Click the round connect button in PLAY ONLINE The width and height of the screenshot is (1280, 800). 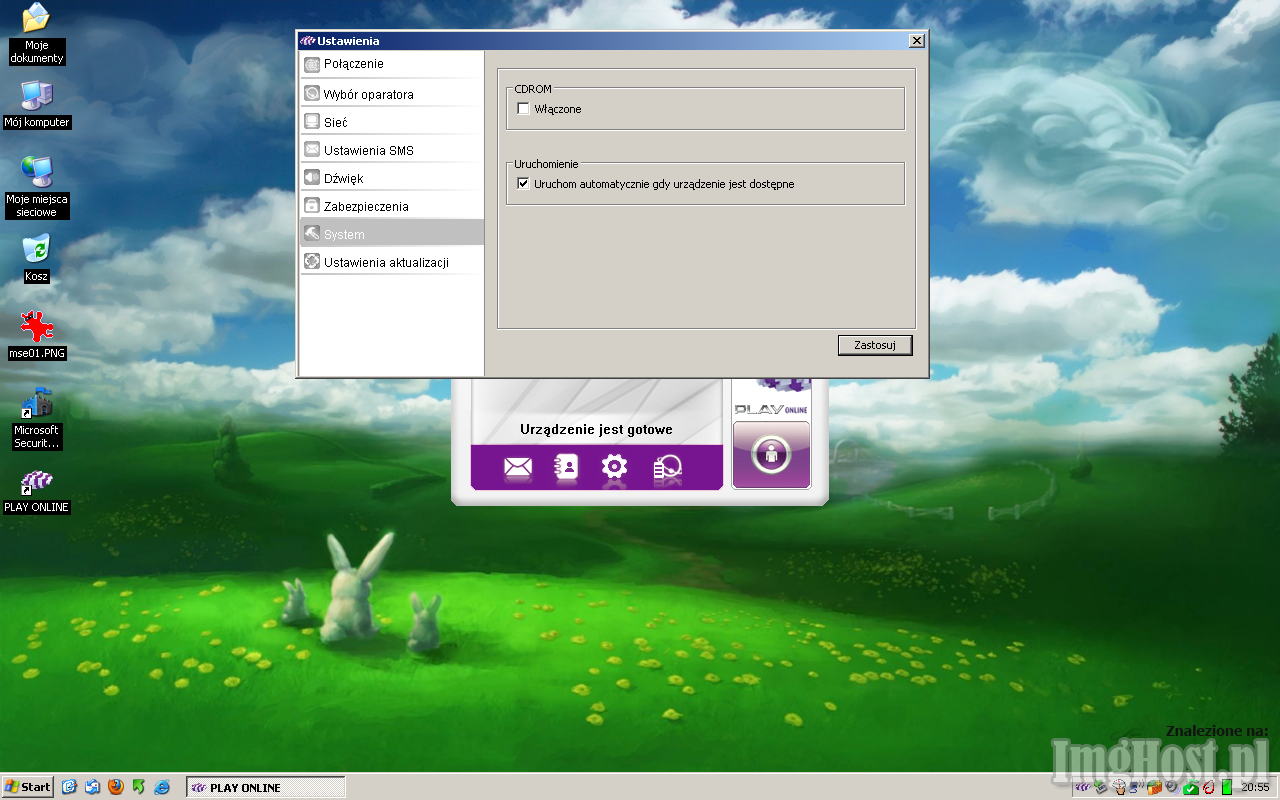pyautogui.click(x=771, y=454)
